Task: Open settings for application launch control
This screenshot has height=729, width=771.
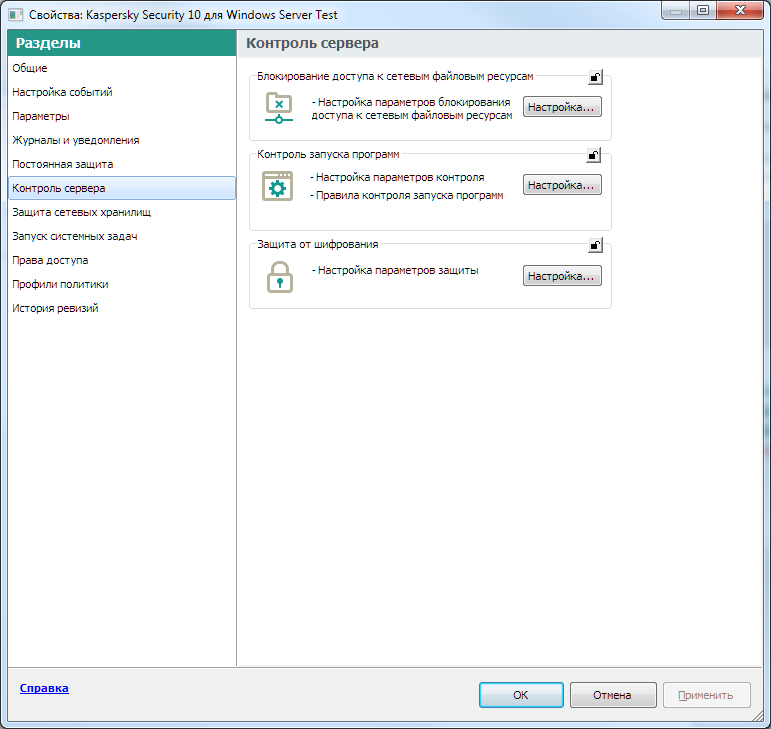Action: coord(562,185)
